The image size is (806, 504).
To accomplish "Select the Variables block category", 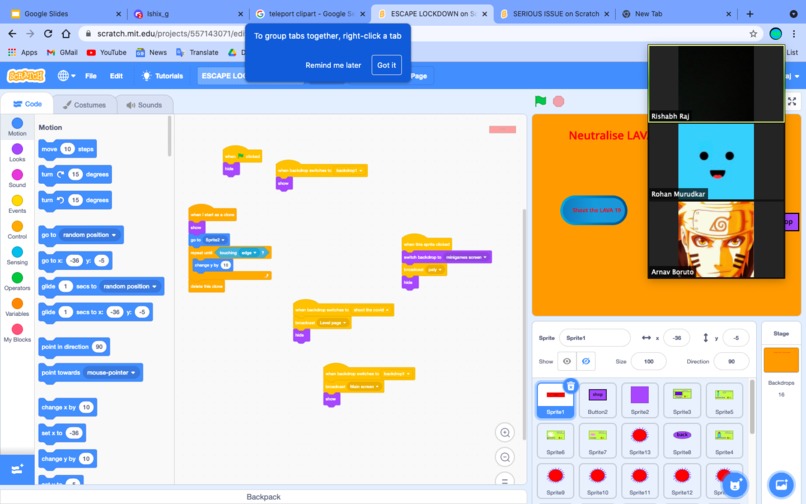I will pyautogui.click(x=17, y=307).
